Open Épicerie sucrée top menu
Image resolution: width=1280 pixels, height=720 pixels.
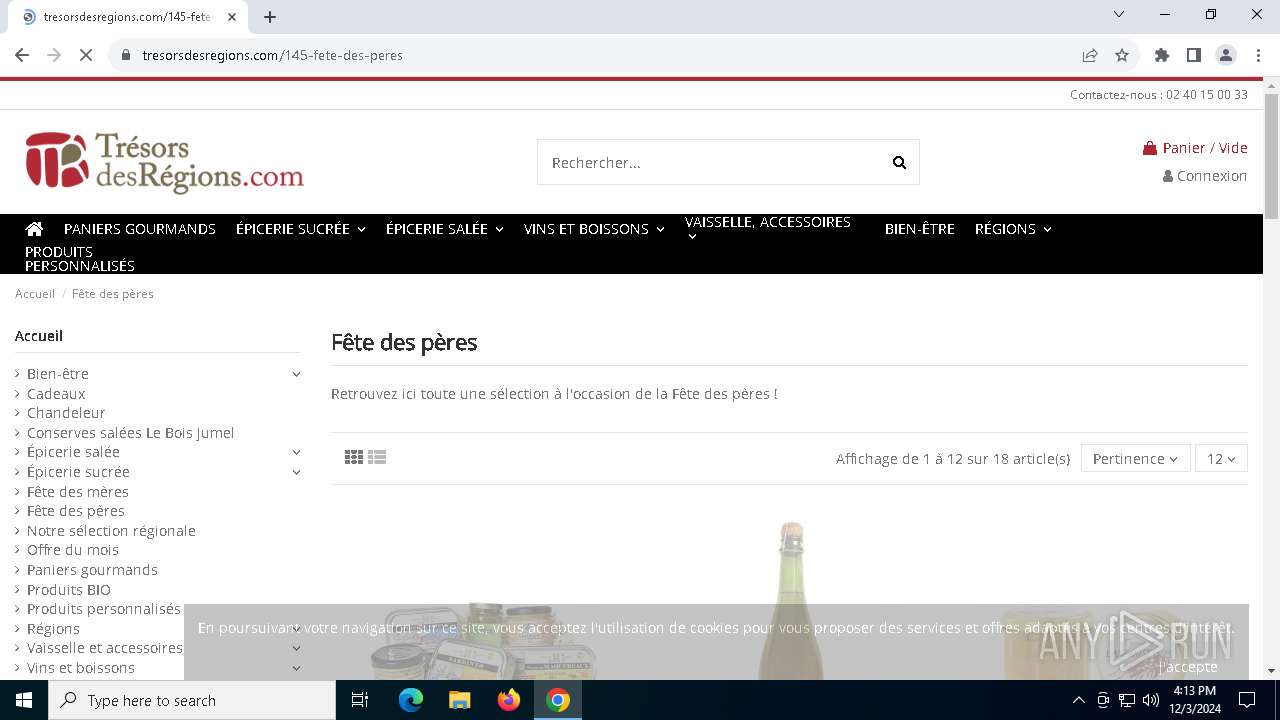[x=300, y=229]
